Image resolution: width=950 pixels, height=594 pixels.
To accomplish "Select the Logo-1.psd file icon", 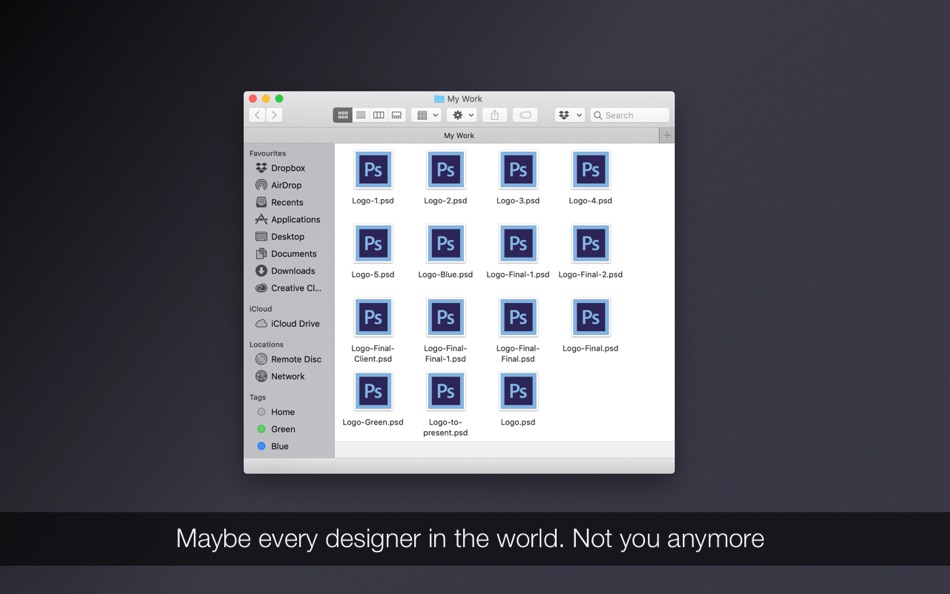I will pos(373,170).
